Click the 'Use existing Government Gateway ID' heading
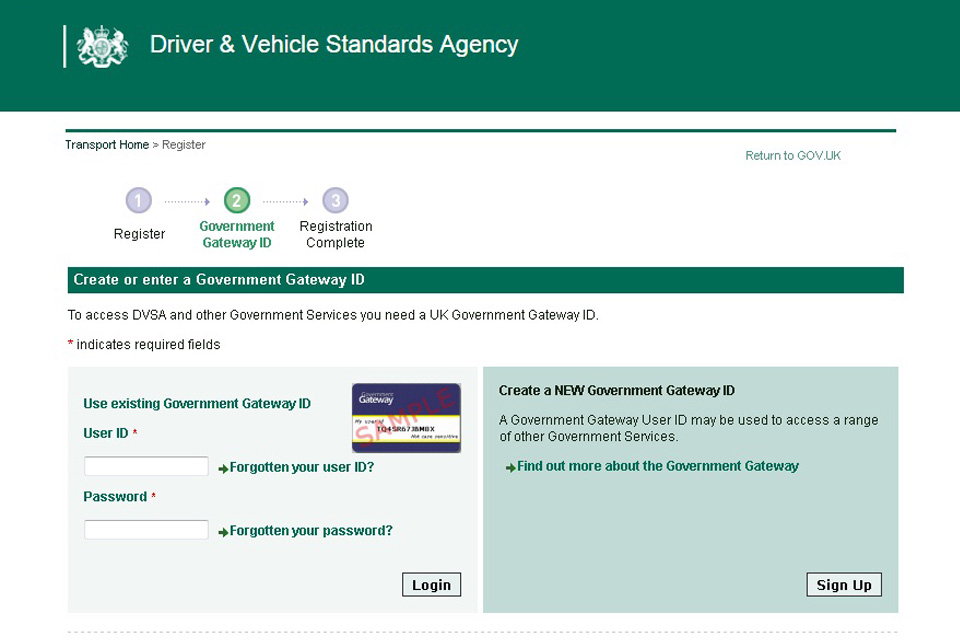 pos(197,404)
